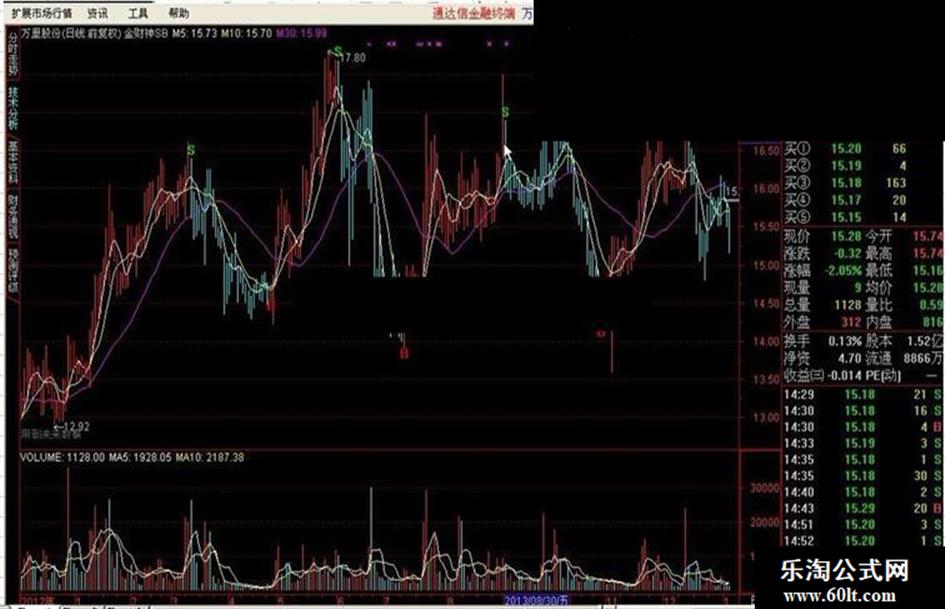Select the 14:29 tick row
The width and height of the screenshot is (945, 609).
(x=863, y=394)
